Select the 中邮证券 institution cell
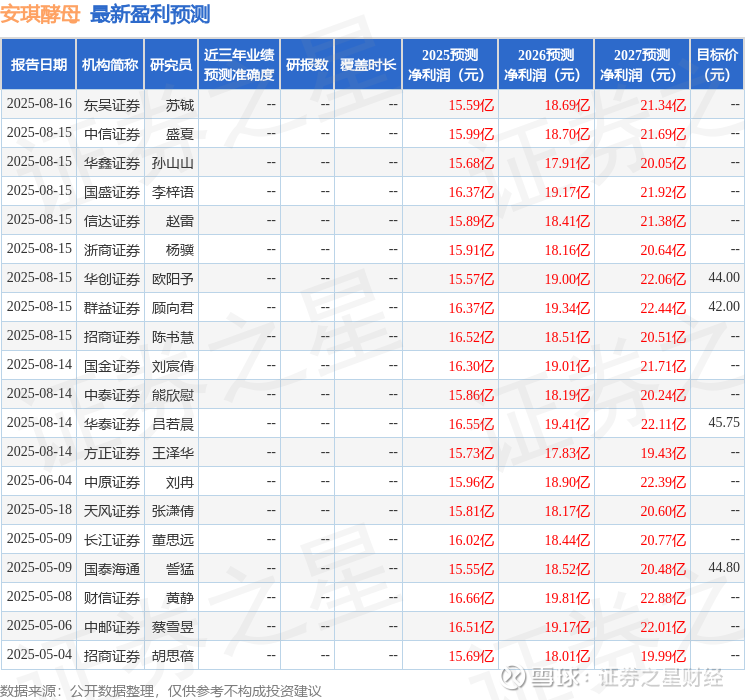745x700 pixels. click(x=112, y=627)
